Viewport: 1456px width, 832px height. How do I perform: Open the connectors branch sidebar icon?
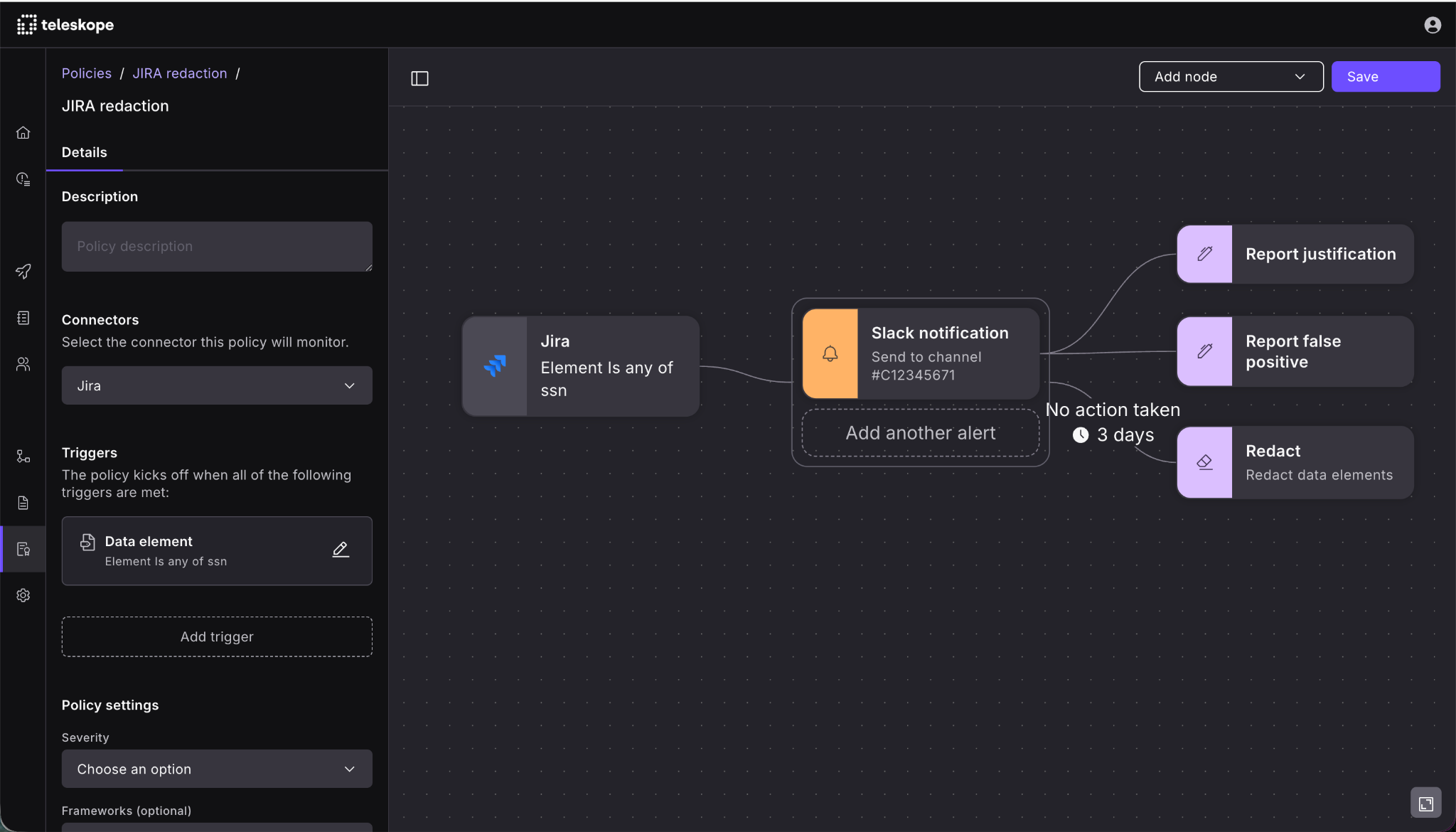pos(23,457)
